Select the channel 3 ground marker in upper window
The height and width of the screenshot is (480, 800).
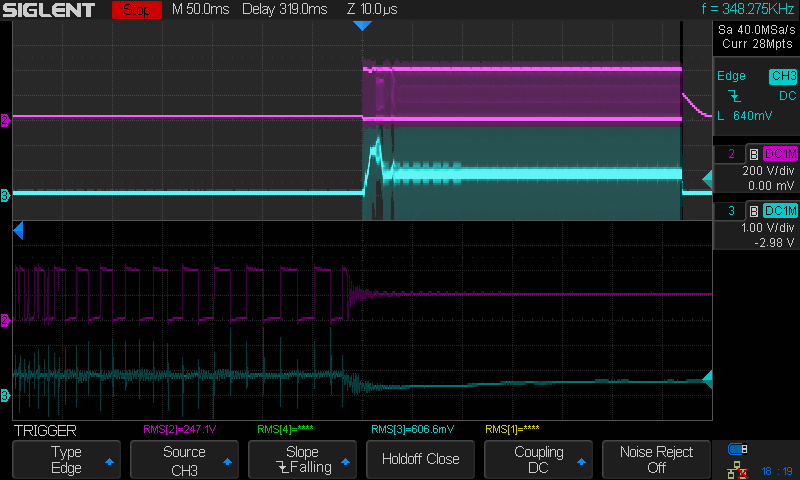pos(5,195)
